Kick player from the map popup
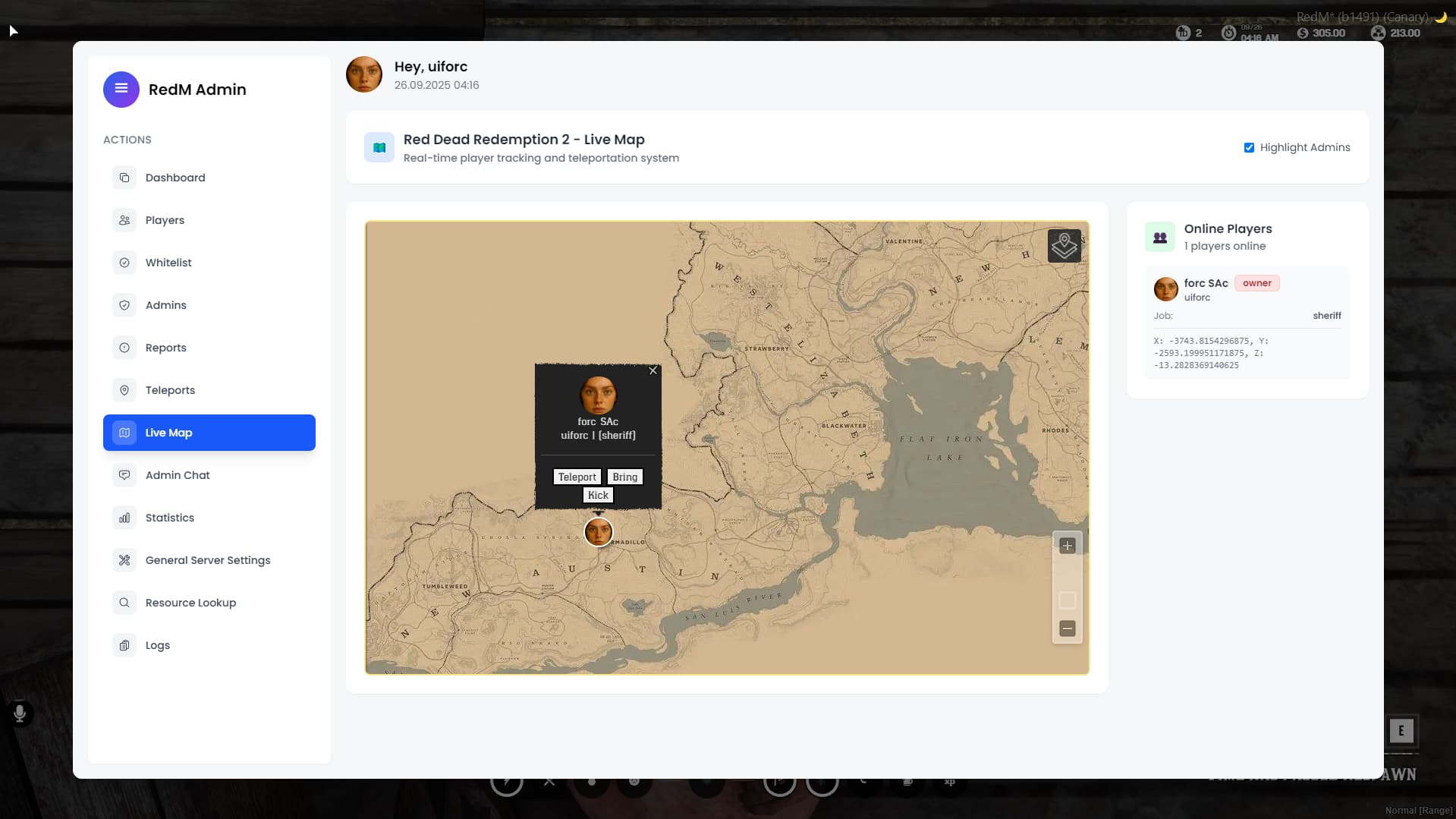Image resolution: width=1456 pixels, height=819 pixels. [598, 495]
